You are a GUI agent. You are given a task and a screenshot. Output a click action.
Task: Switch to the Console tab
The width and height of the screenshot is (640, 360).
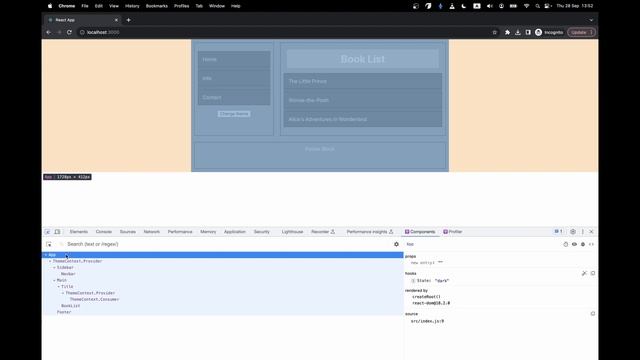point(104,232)
